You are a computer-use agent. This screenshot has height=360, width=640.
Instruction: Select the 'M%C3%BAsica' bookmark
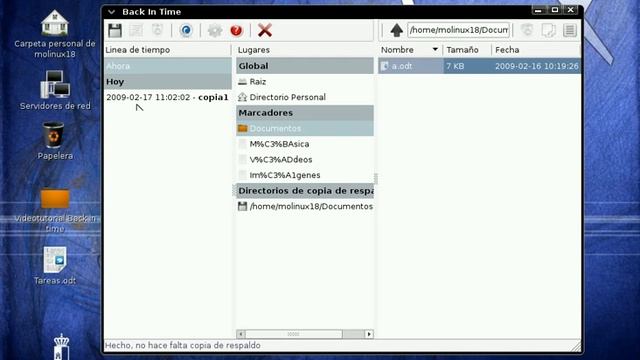point(305,144)
